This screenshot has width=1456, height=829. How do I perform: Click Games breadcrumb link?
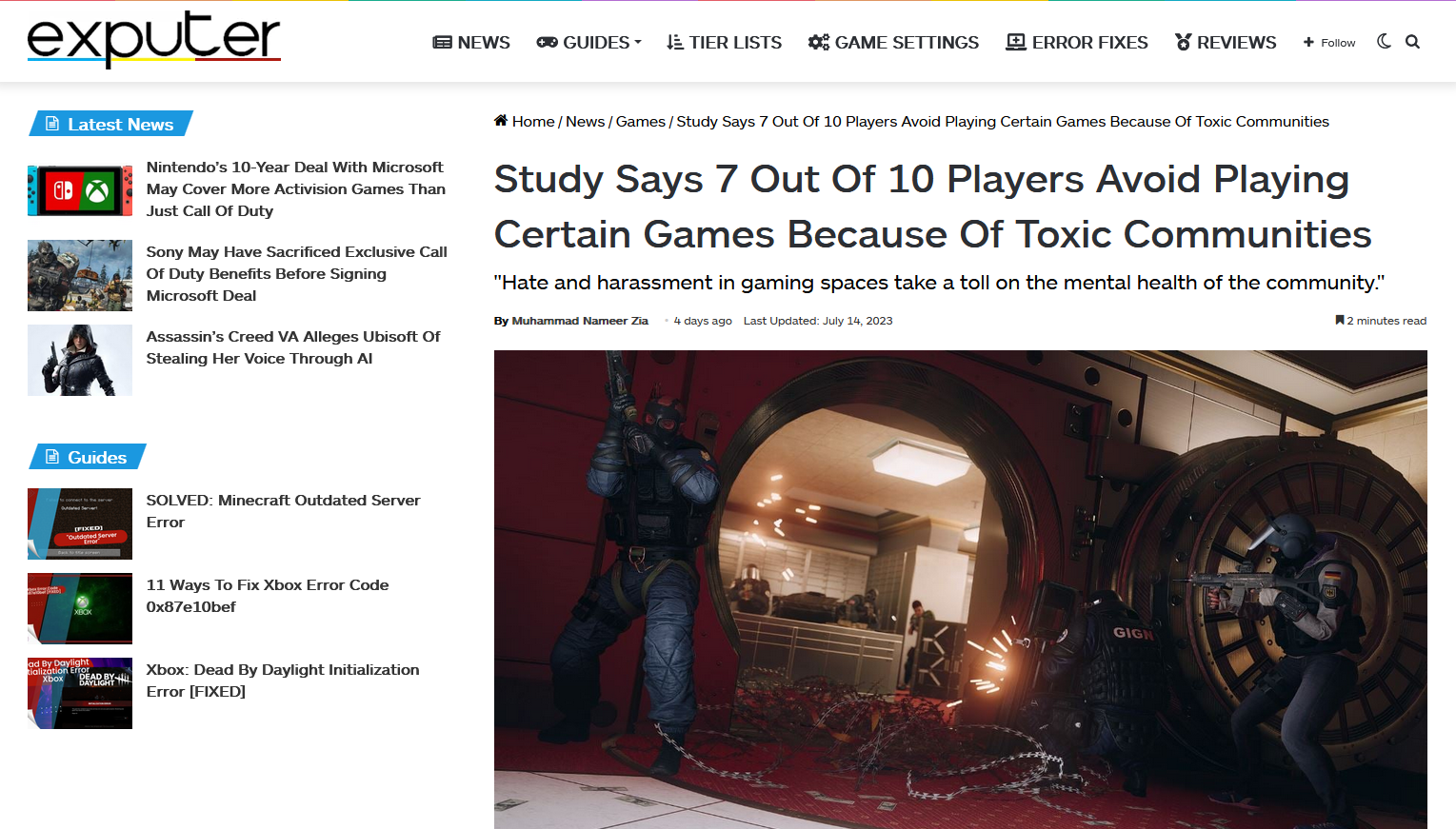(x=641, y=122)
